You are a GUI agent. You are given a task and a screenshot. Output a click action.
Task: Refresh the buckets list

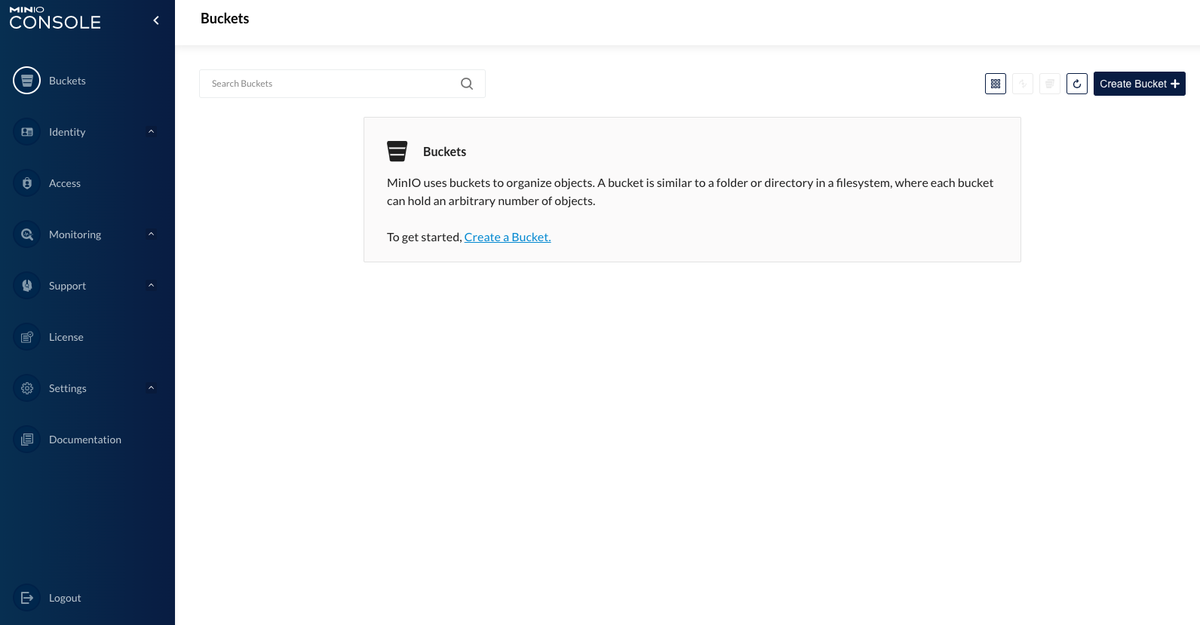(1077, 83)
